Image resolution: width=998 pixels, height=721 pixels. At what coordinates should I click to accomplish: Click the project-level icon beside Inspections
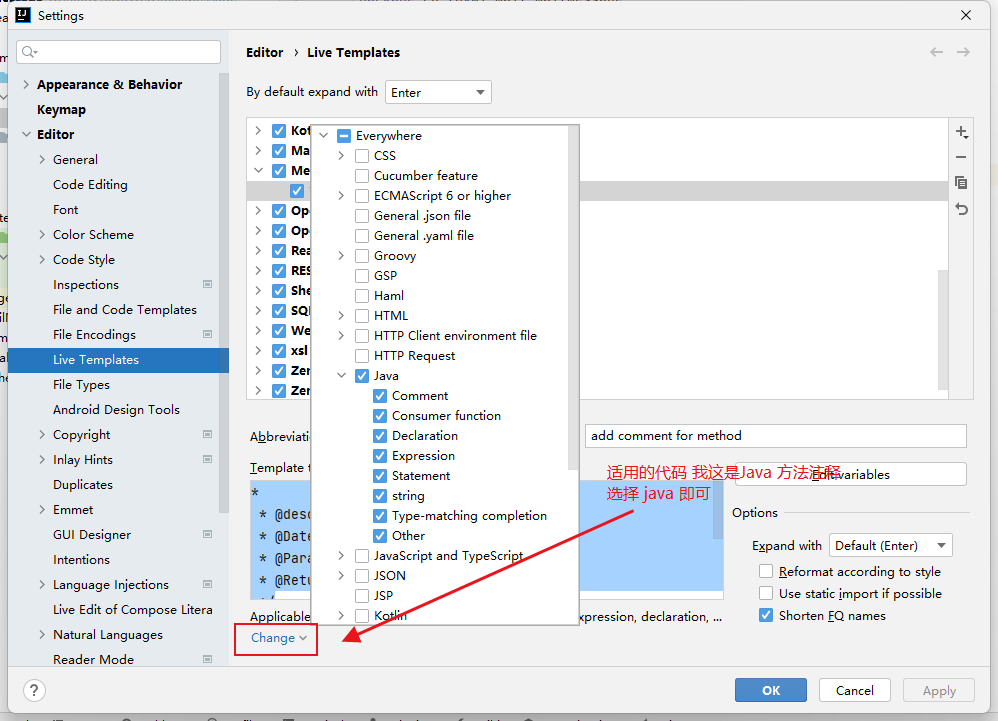point(207,285)
